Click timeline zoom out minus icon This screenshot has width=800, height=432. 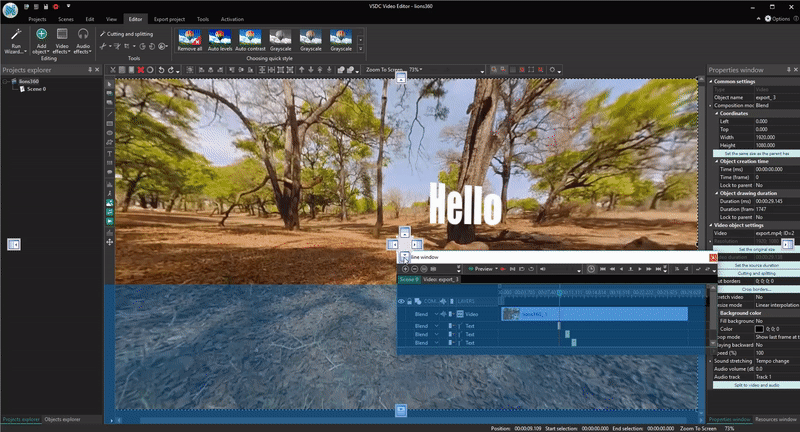(x=414, y=269)
